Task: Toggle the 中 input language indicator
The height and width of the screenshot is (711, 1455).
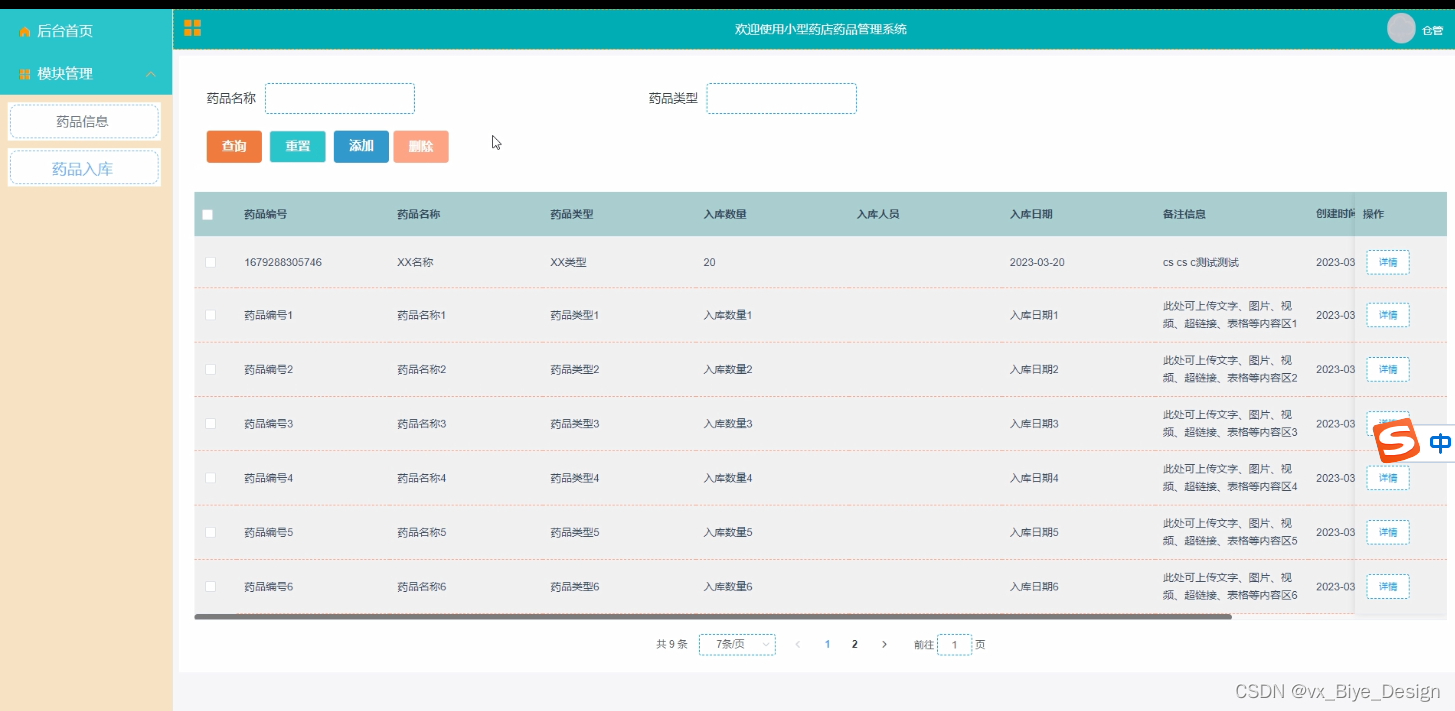Action: tap(1440, 443)
